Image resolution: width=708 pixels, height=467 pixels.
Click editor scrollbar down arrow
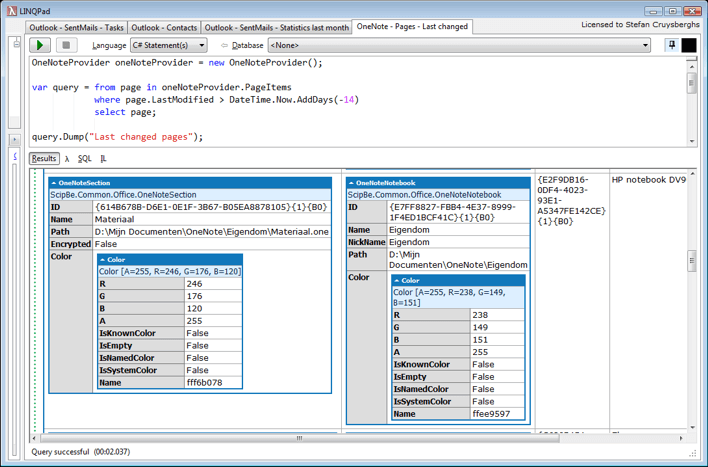[x=691, y=141]
